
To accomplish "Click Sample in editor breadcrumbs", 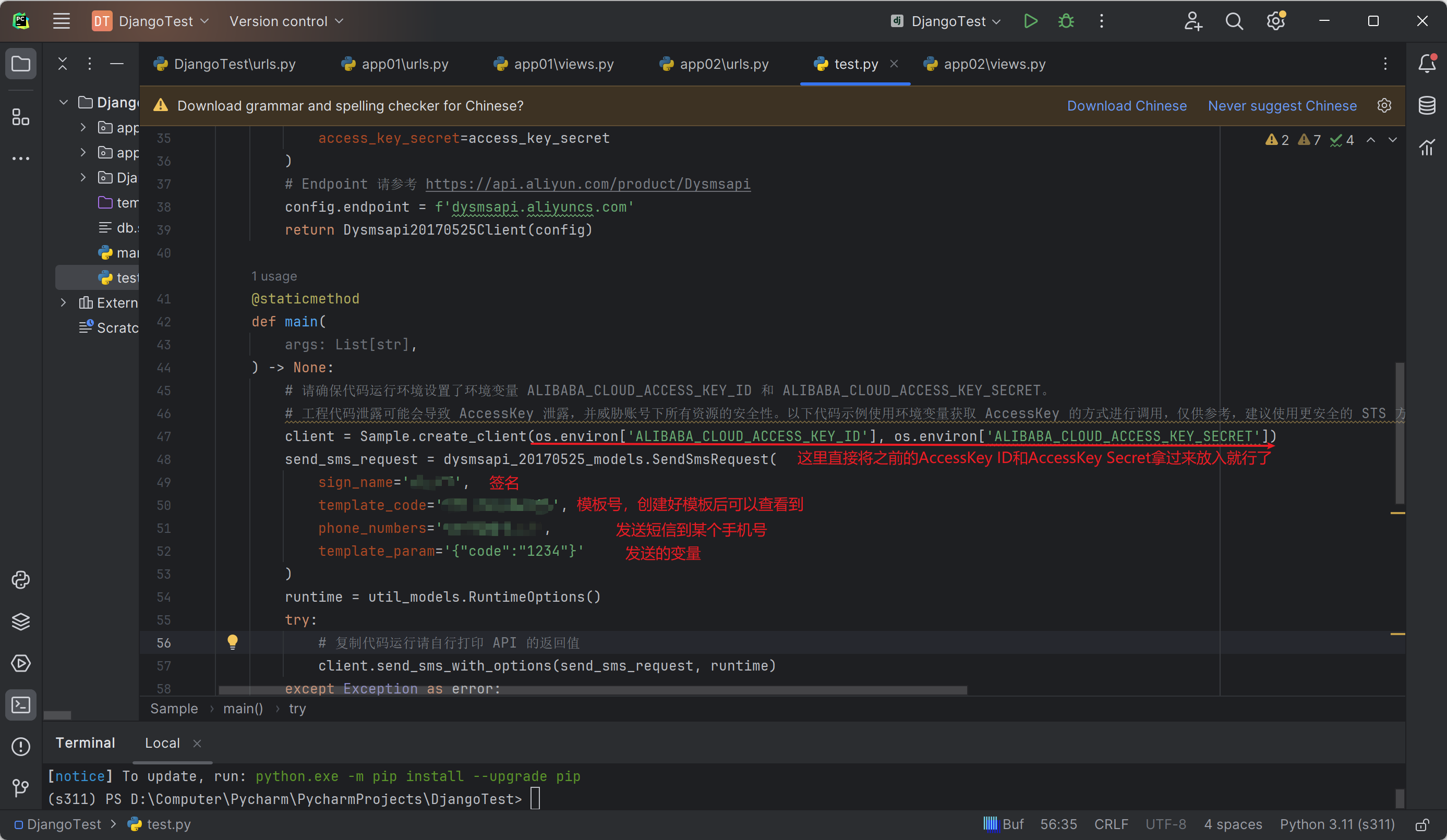I will (174, 709).
